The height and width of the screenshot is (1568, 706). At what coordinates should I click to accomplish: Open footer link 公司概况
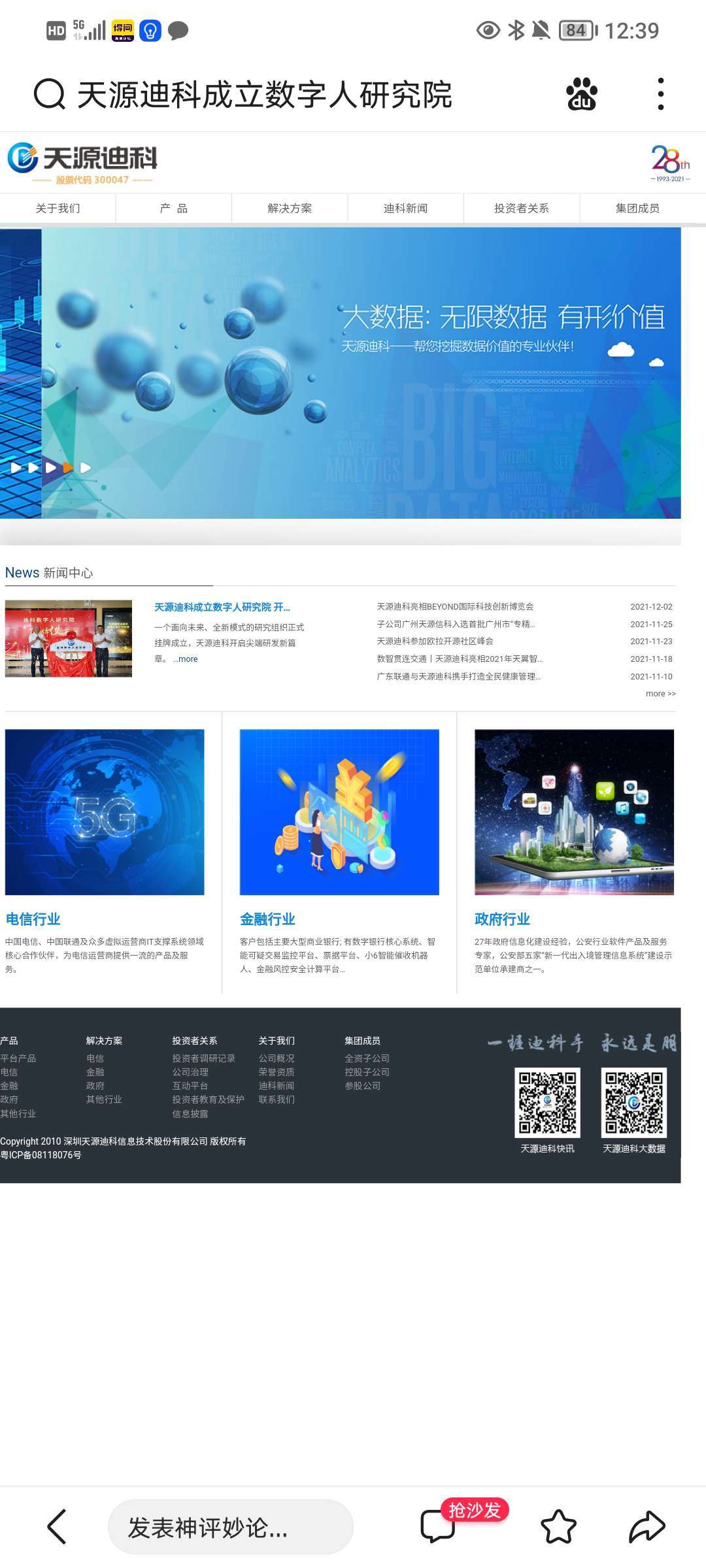(x=277, y=1058)
